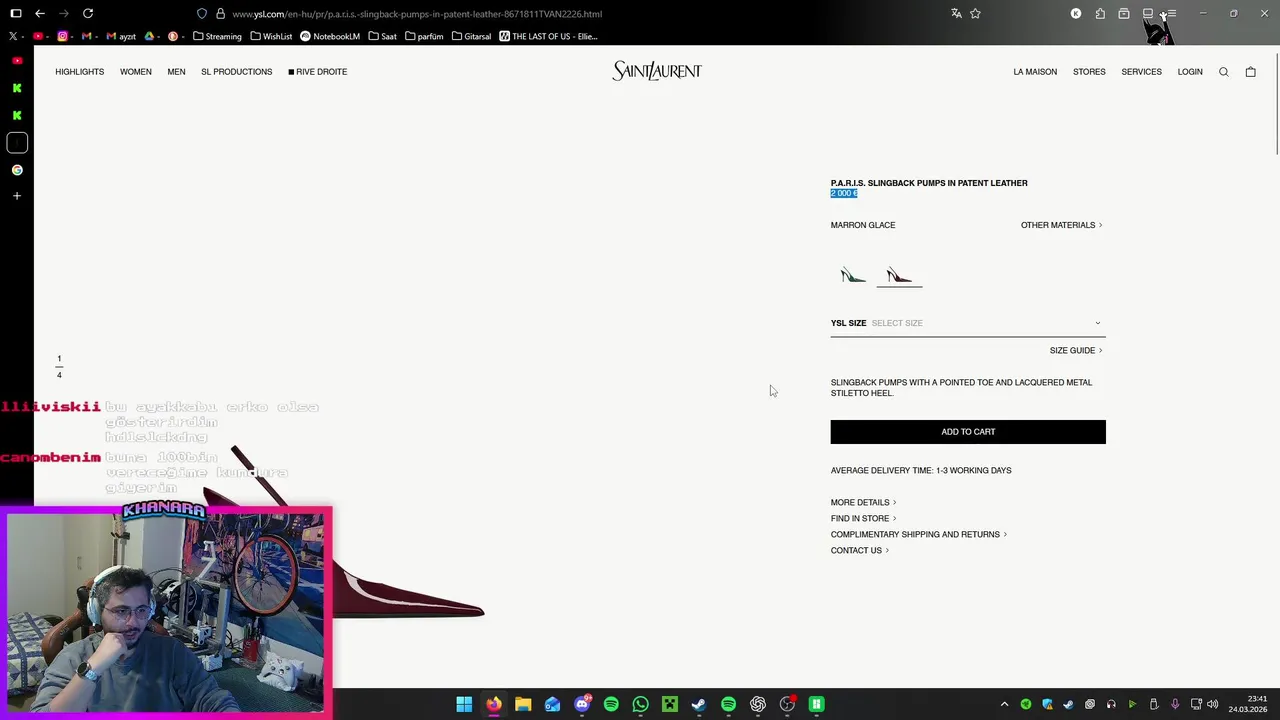The height and width of the screenshot is (720, 1280).
Task: Click the site security padlock icon
Action: click(x=220, y=14)
